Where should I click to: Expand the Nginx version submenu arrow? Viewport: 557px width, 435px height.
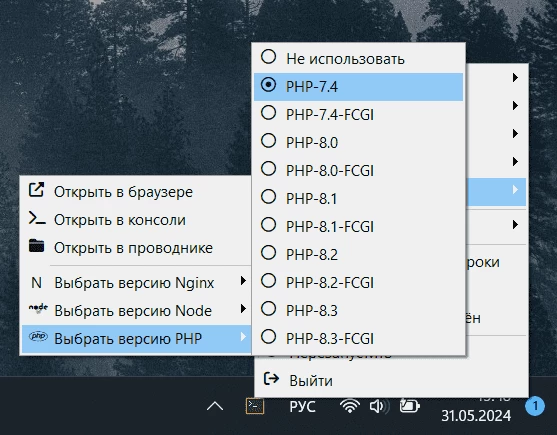pyautogui.click(x=243, y=281)
